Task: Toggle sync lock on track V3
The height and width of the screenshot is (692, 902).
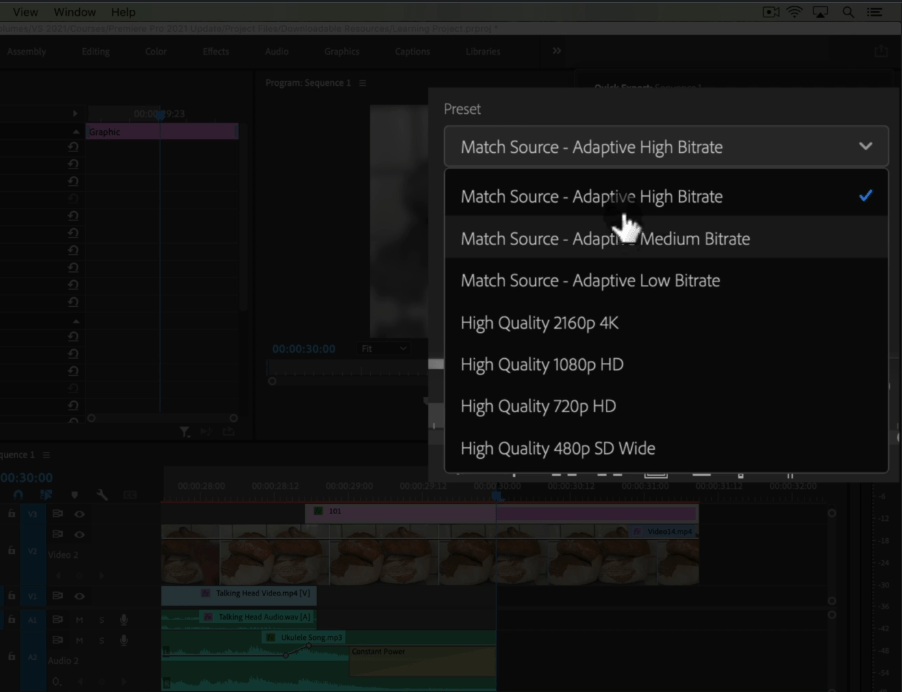Action: [x=58, y=513]
